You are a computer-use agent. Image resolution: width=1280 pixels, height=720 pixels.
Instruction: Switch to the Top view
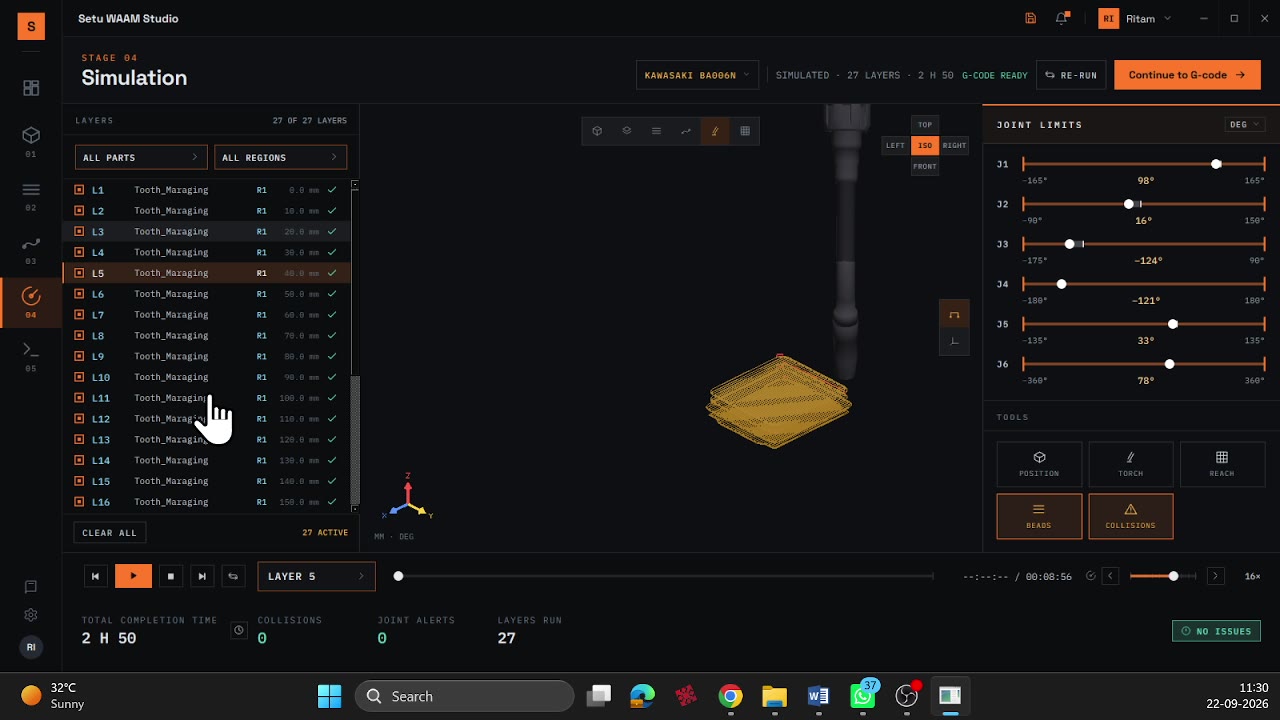[925, 125]
